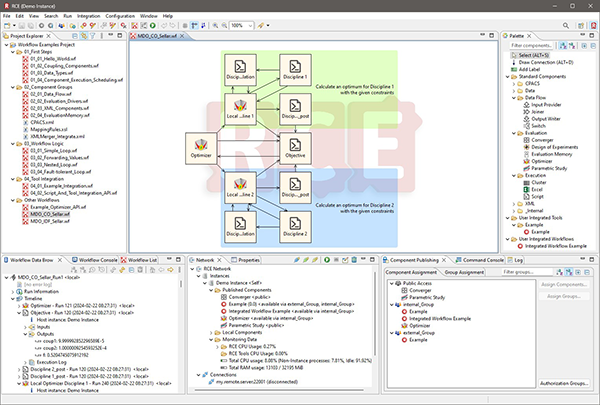Collapse the Evaluation folder in Palette
The height and width of the screenshot is (405, 600).
[514, 133]
